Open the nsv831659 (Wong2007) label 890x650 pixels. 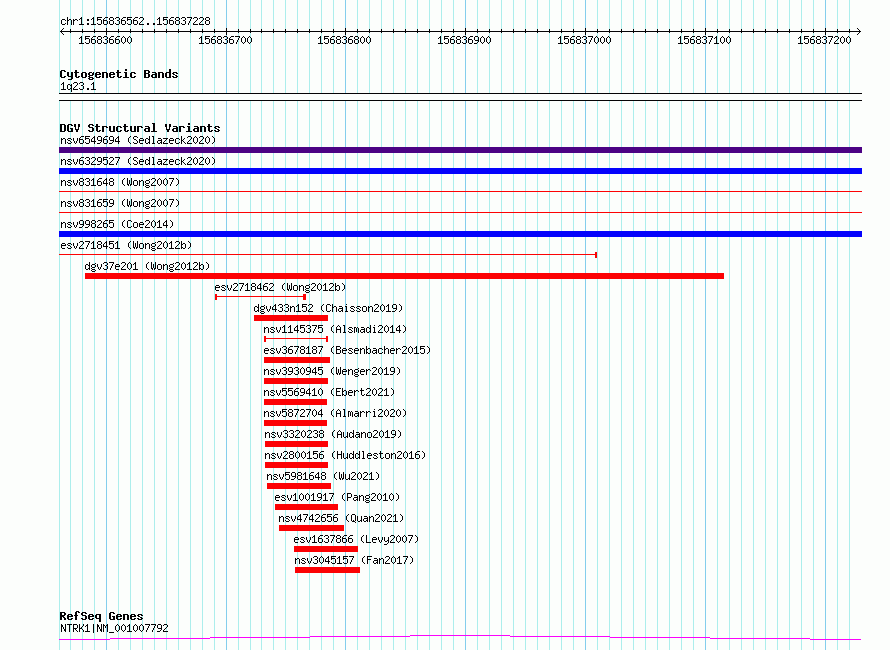(x=120, y=203)
